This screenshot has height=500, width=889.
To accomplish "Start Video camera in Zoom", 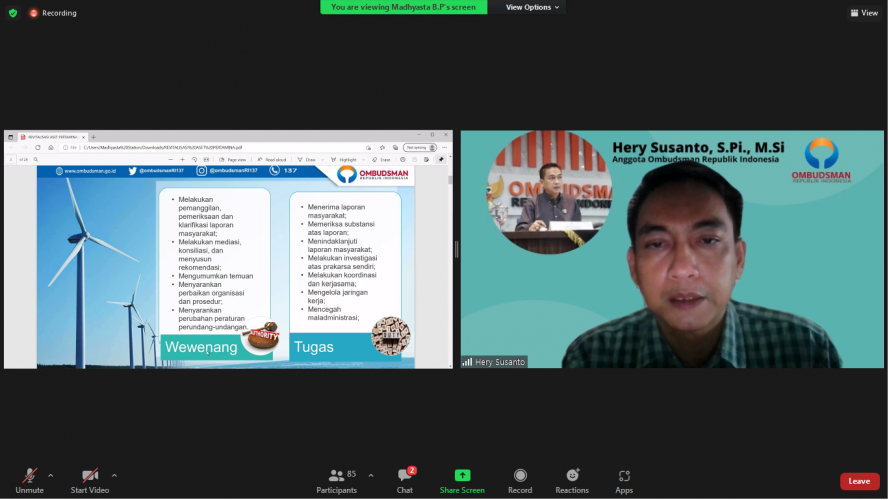I will pos(90,478).
